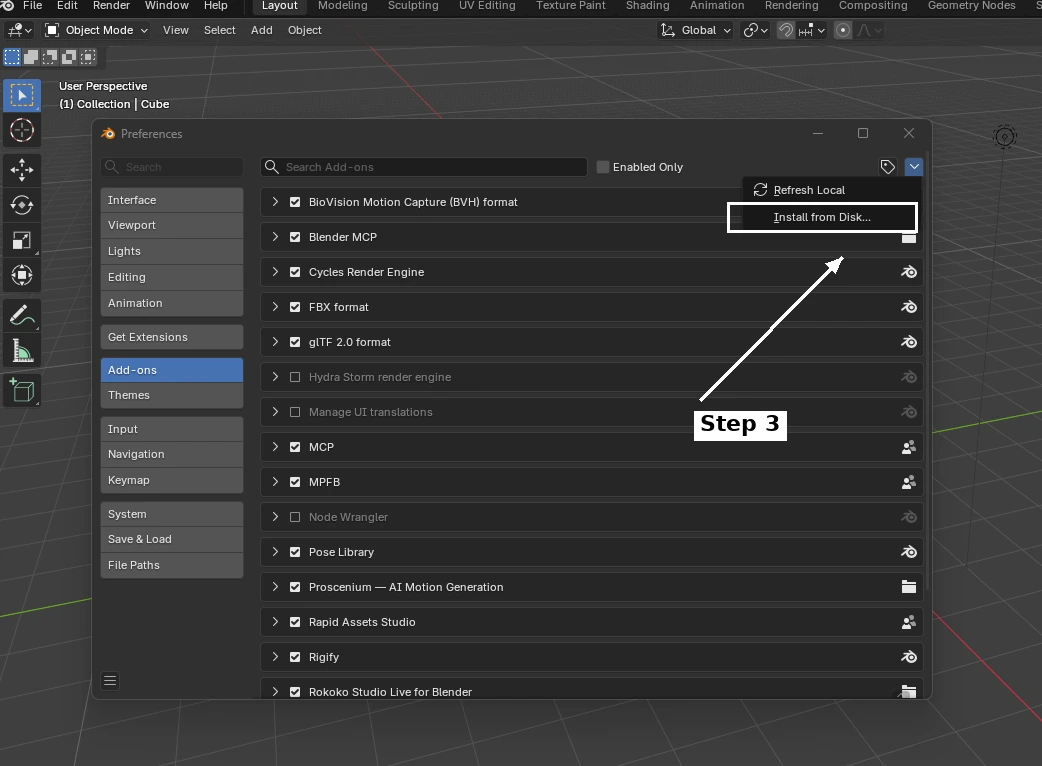Open the Save & Load section
The width and height of the screenshot is (1042, 766).
(172, 539)
